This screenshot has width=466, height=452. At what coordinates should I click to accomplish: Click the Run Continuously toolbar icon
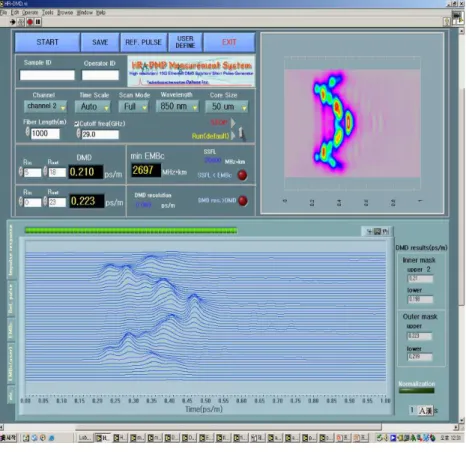point(21,22)
